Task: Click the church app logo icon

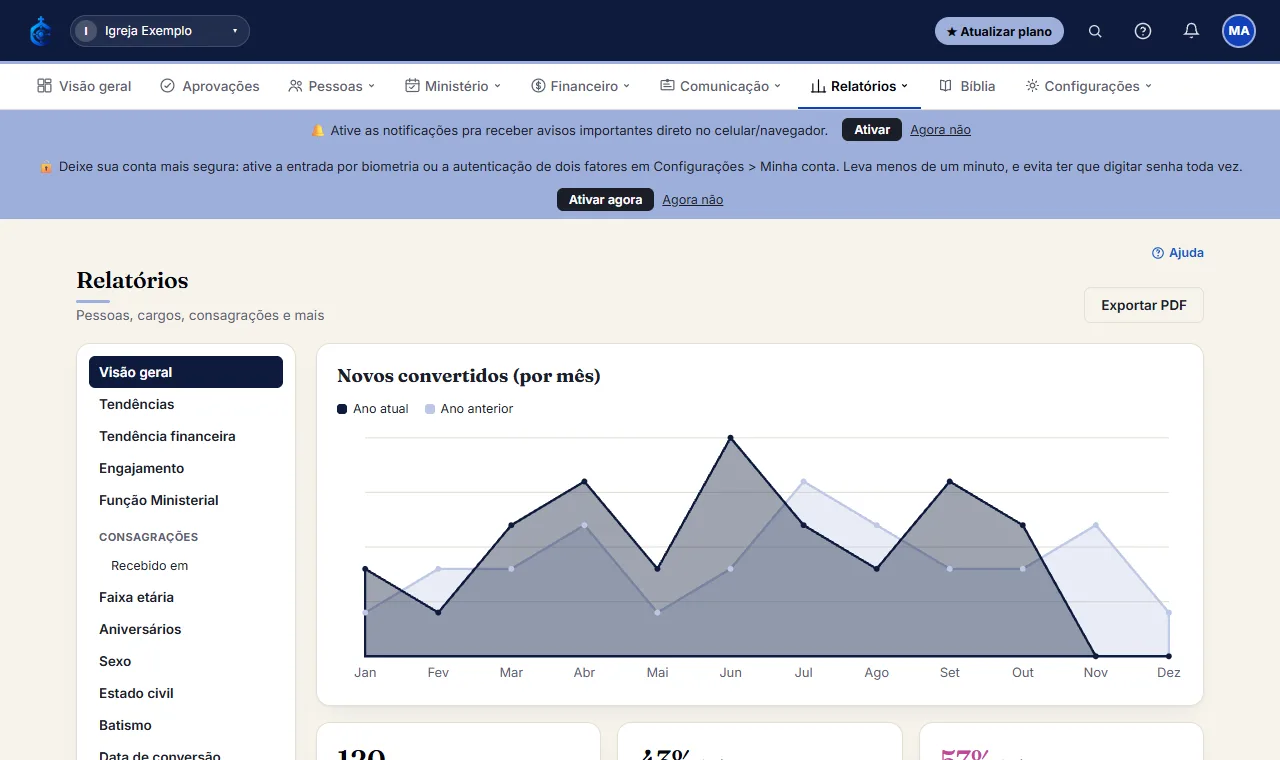Action: pyautogui.click(x=40, y=31)
